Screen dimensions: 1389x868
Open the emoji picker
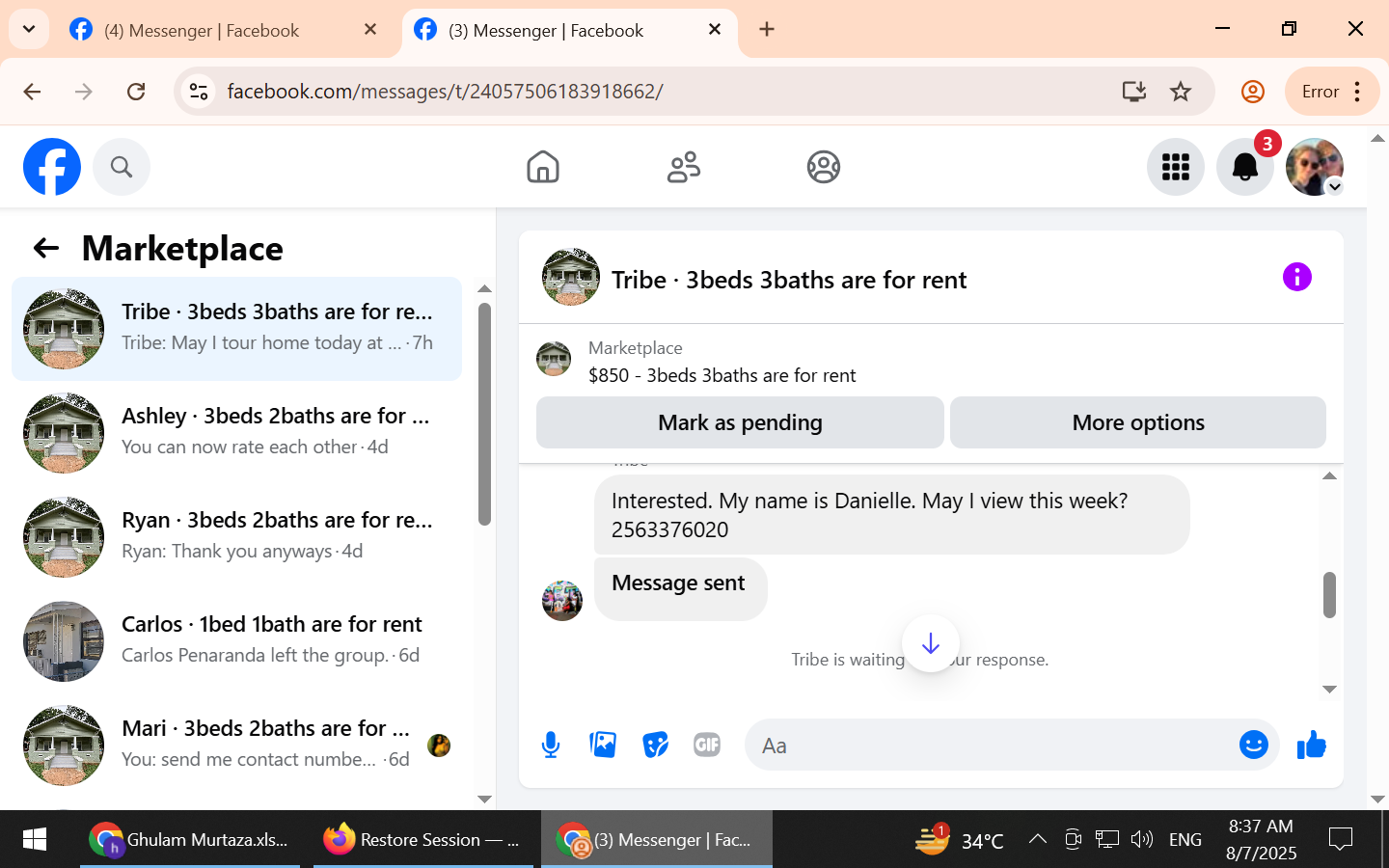pos(1253,745)
